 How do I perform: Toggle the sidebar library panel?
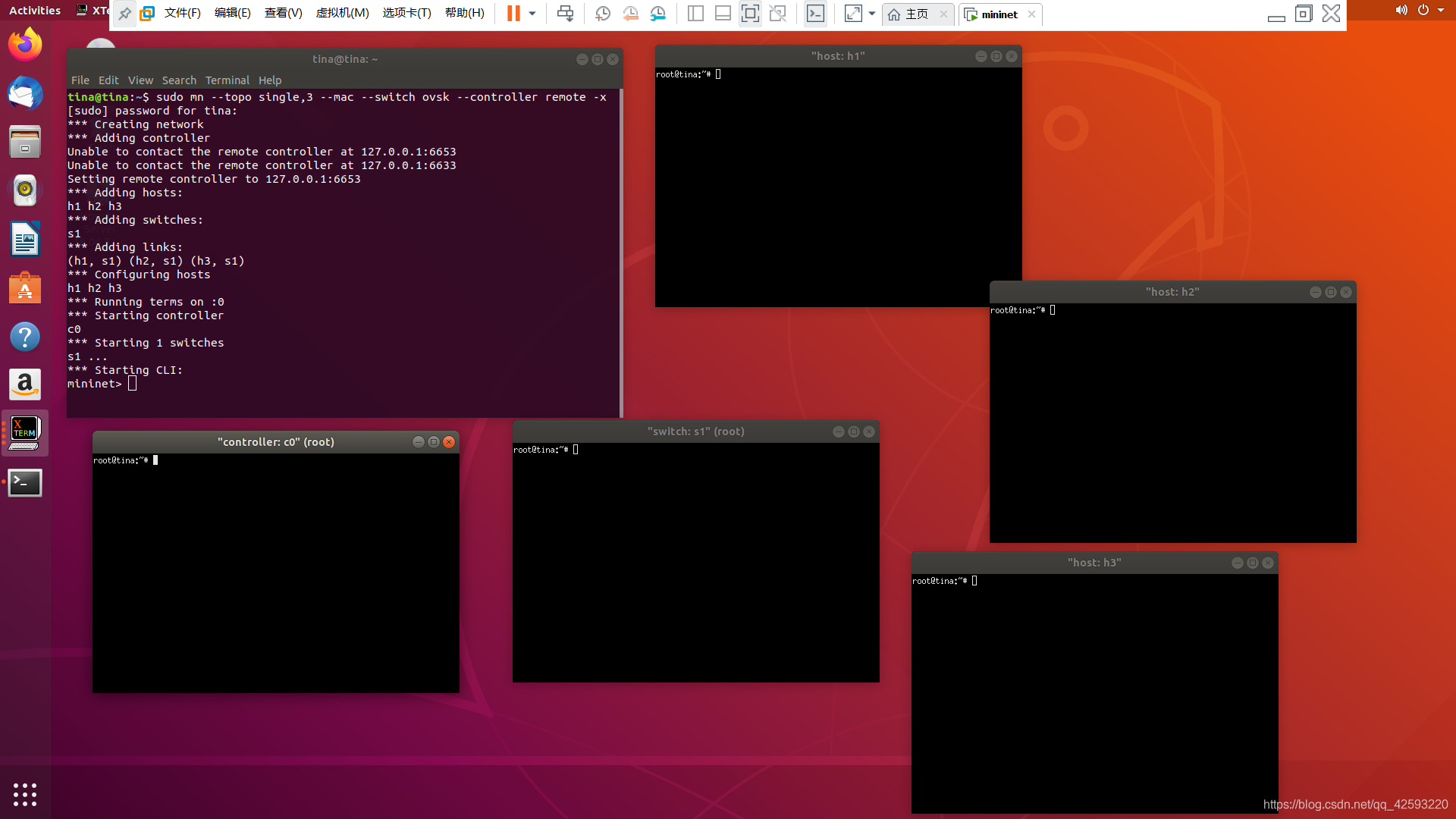coord(695,14)
